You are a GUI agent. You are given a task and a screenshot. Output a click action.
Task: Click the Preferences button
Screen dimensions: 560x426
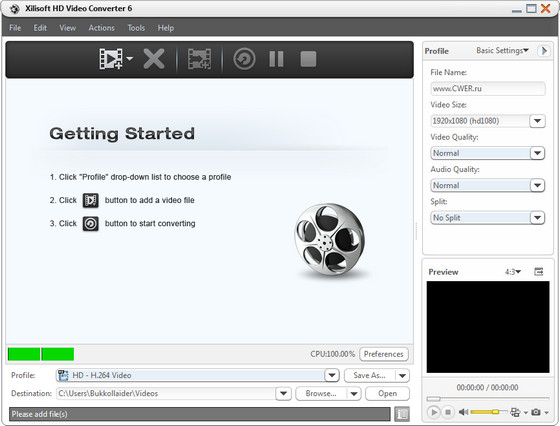(384, 354)
